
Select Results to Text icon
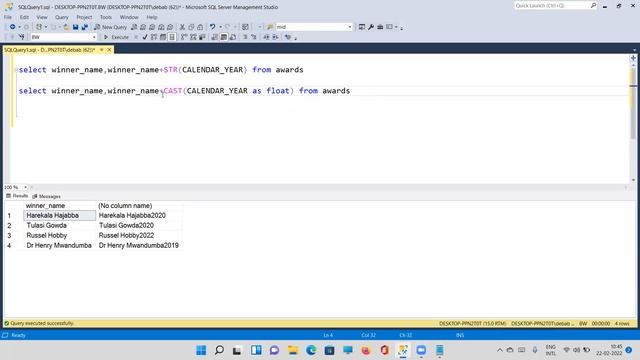(215, 37)
